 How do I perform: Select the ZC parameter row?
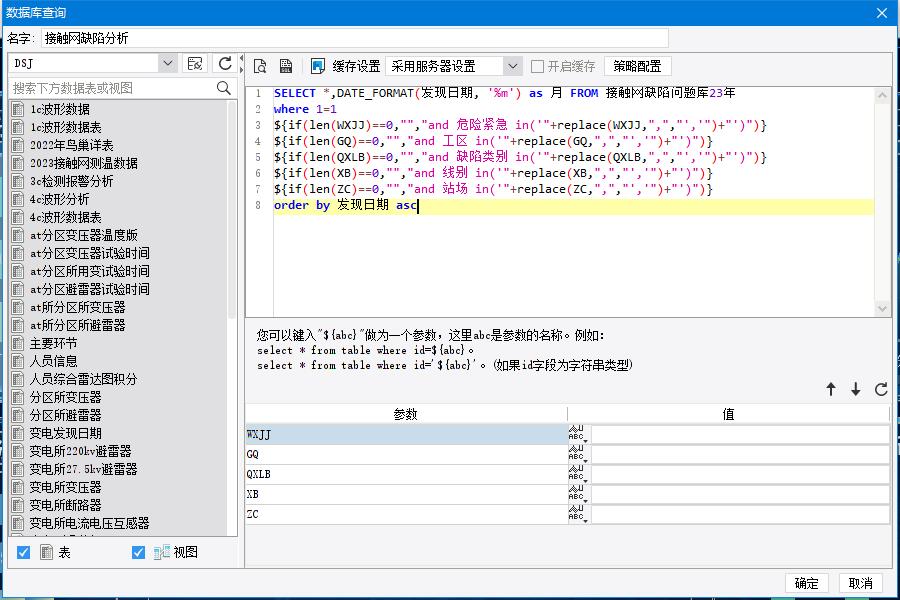click(x=406, y=514)
